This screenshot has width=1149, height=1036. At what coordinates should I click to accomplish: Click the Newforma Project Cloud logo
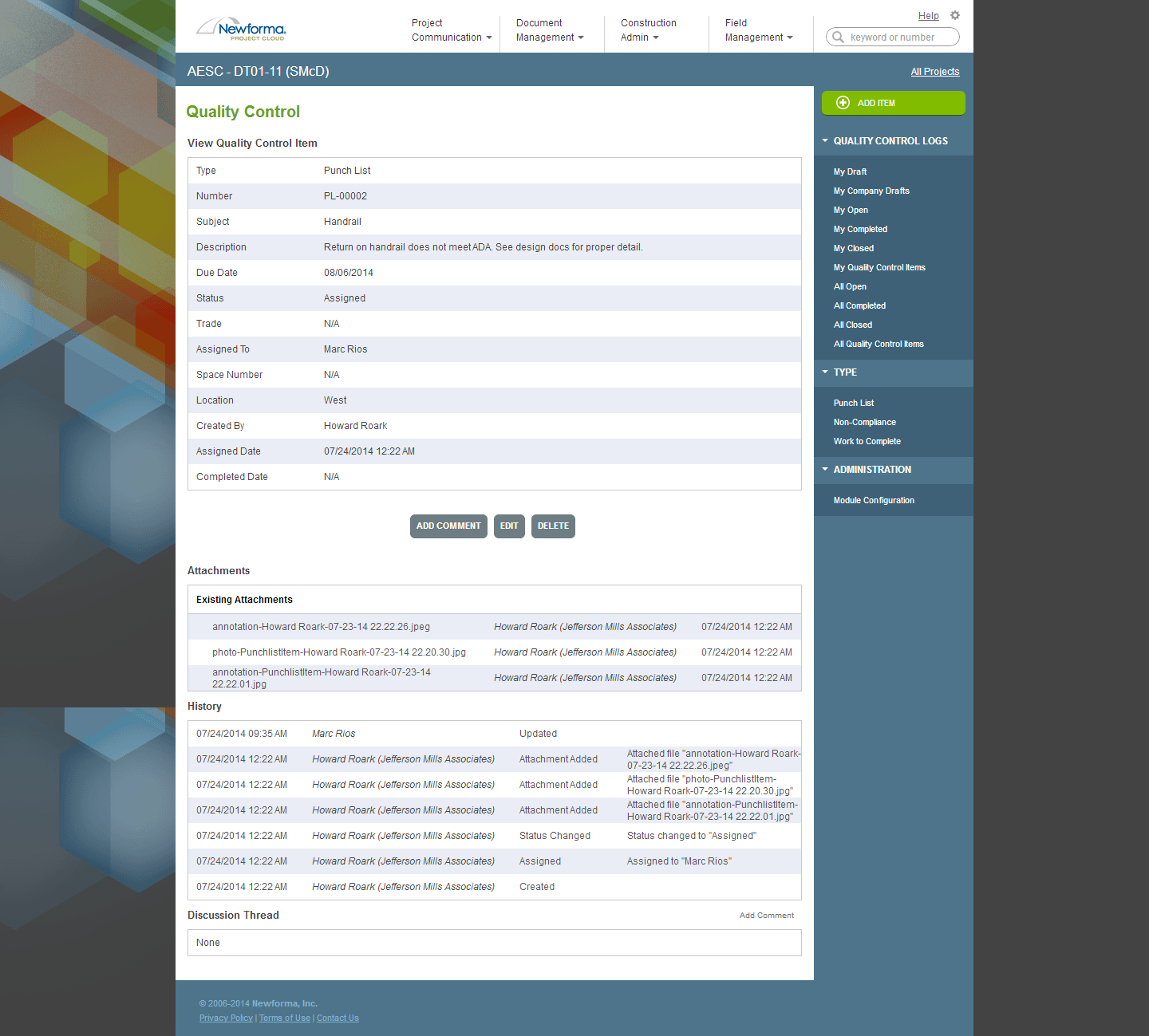point(241,29)
